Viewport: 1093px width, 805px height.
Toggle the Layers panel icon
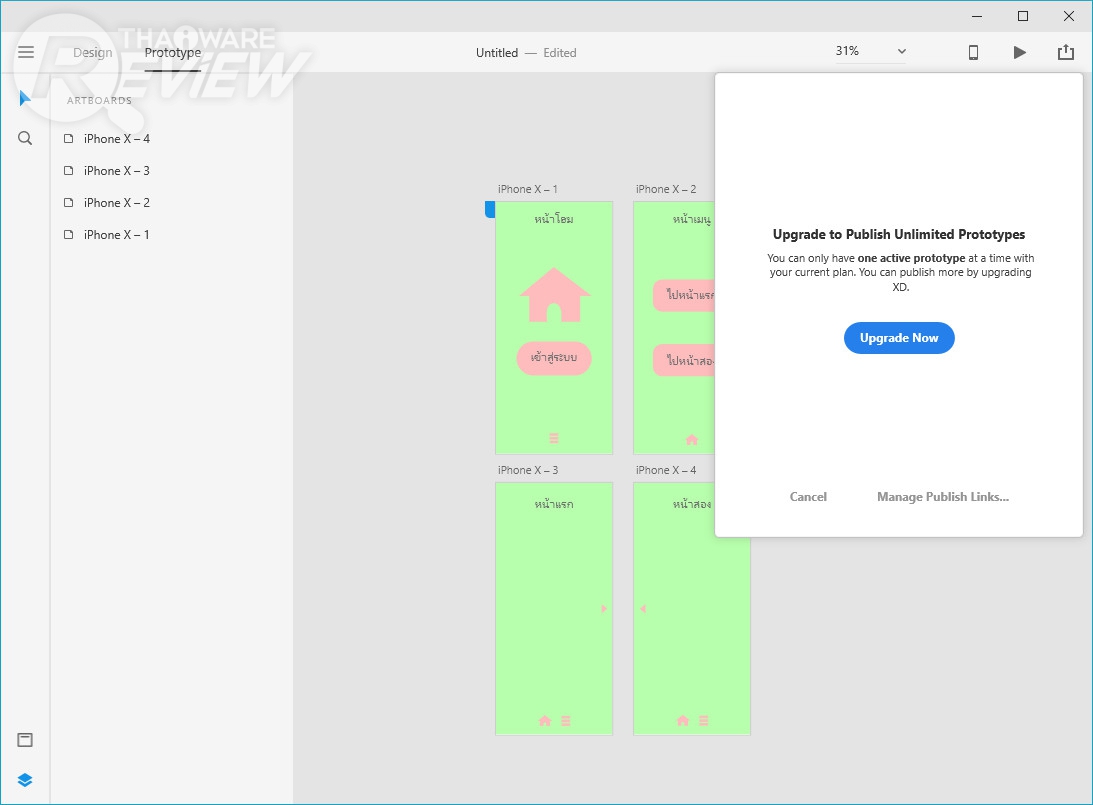coord(24,780)
